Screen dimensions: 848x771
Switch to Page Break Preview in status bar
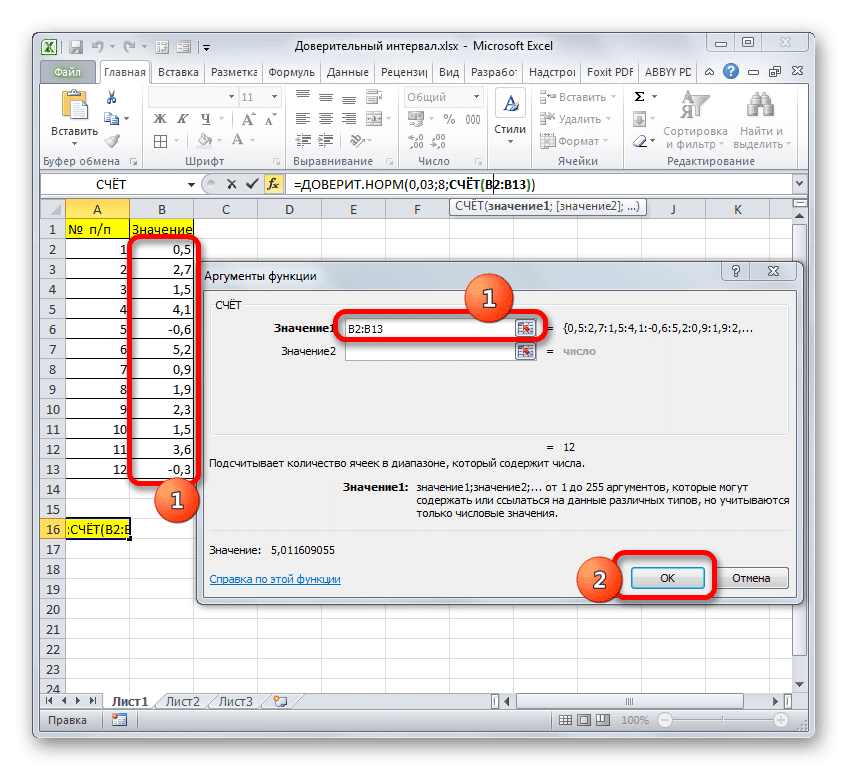click(x=602, y=720)
